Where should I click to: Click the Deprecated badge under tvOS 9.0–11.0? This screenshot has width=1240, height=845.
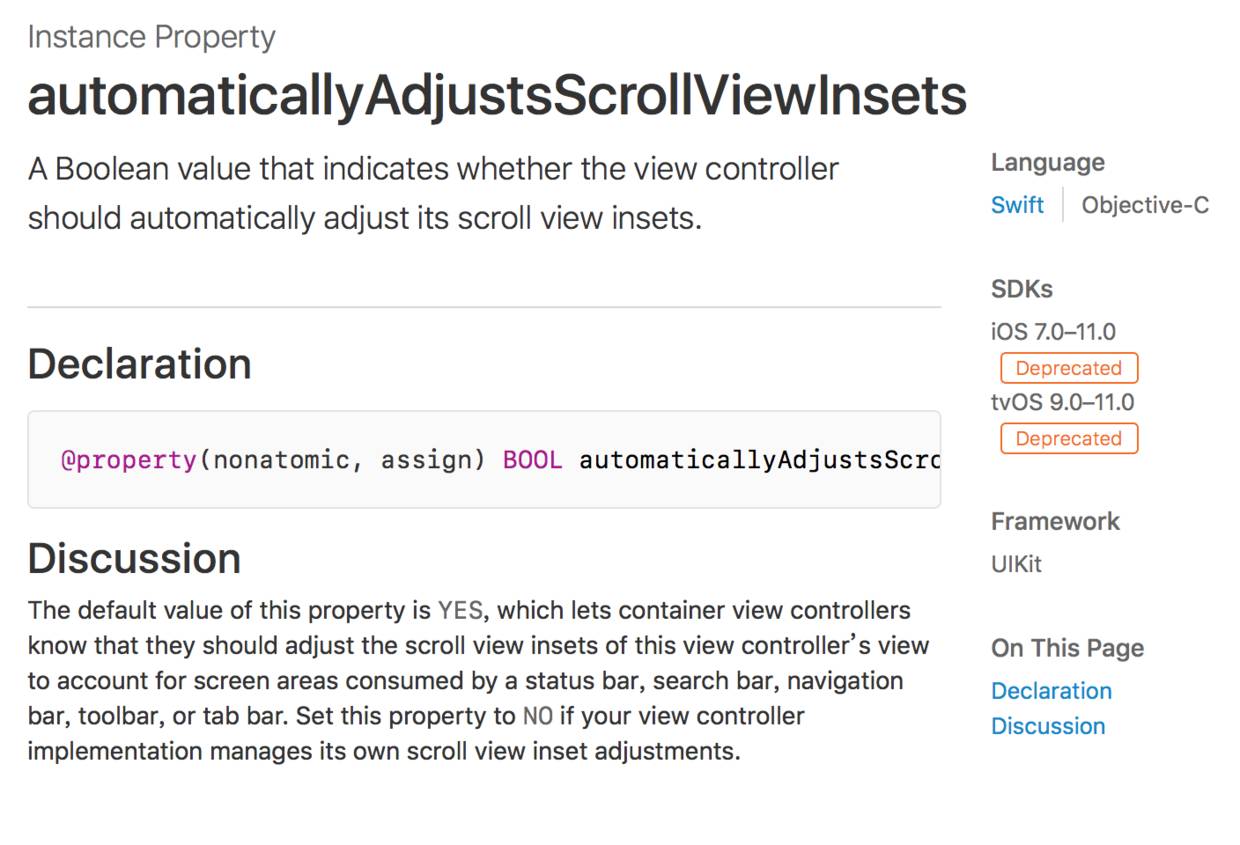point(1068,438)
